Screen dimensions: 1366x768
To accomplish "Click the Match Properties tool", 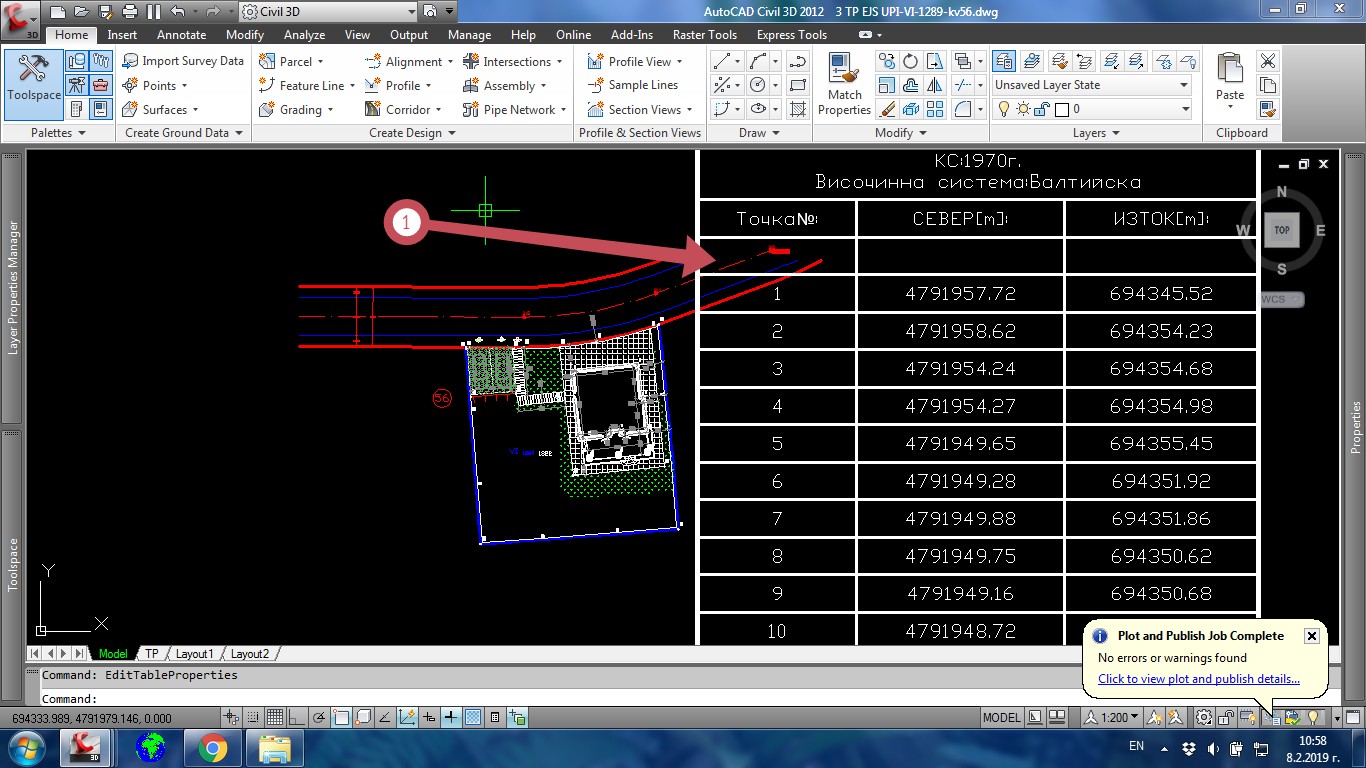I will click(x=845, y=85).
